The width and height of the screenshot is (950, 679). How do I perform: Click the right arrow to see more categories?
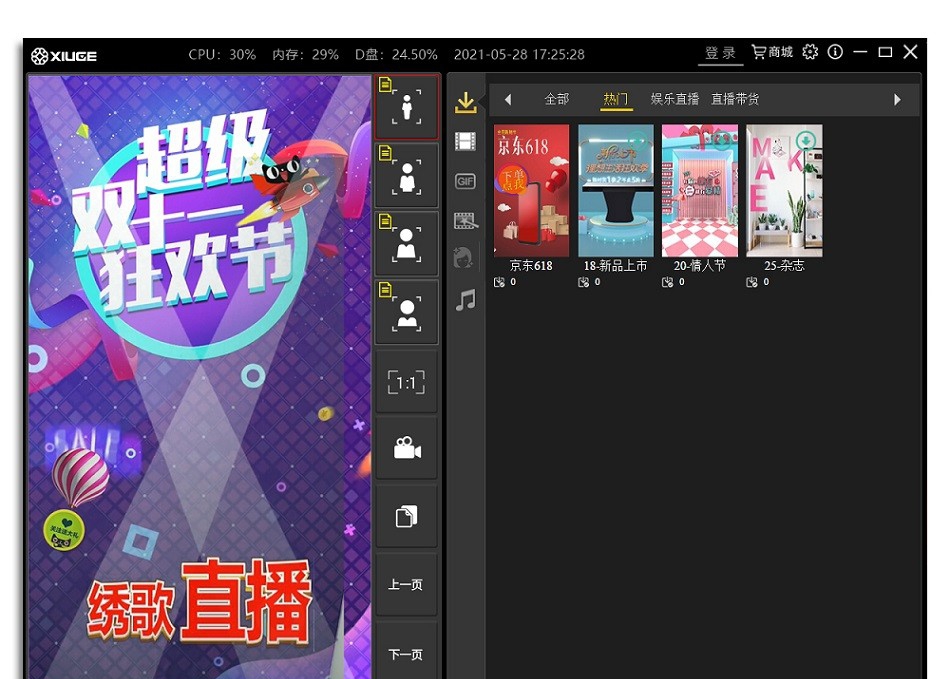pyautogui.click(x=897, y=99)
